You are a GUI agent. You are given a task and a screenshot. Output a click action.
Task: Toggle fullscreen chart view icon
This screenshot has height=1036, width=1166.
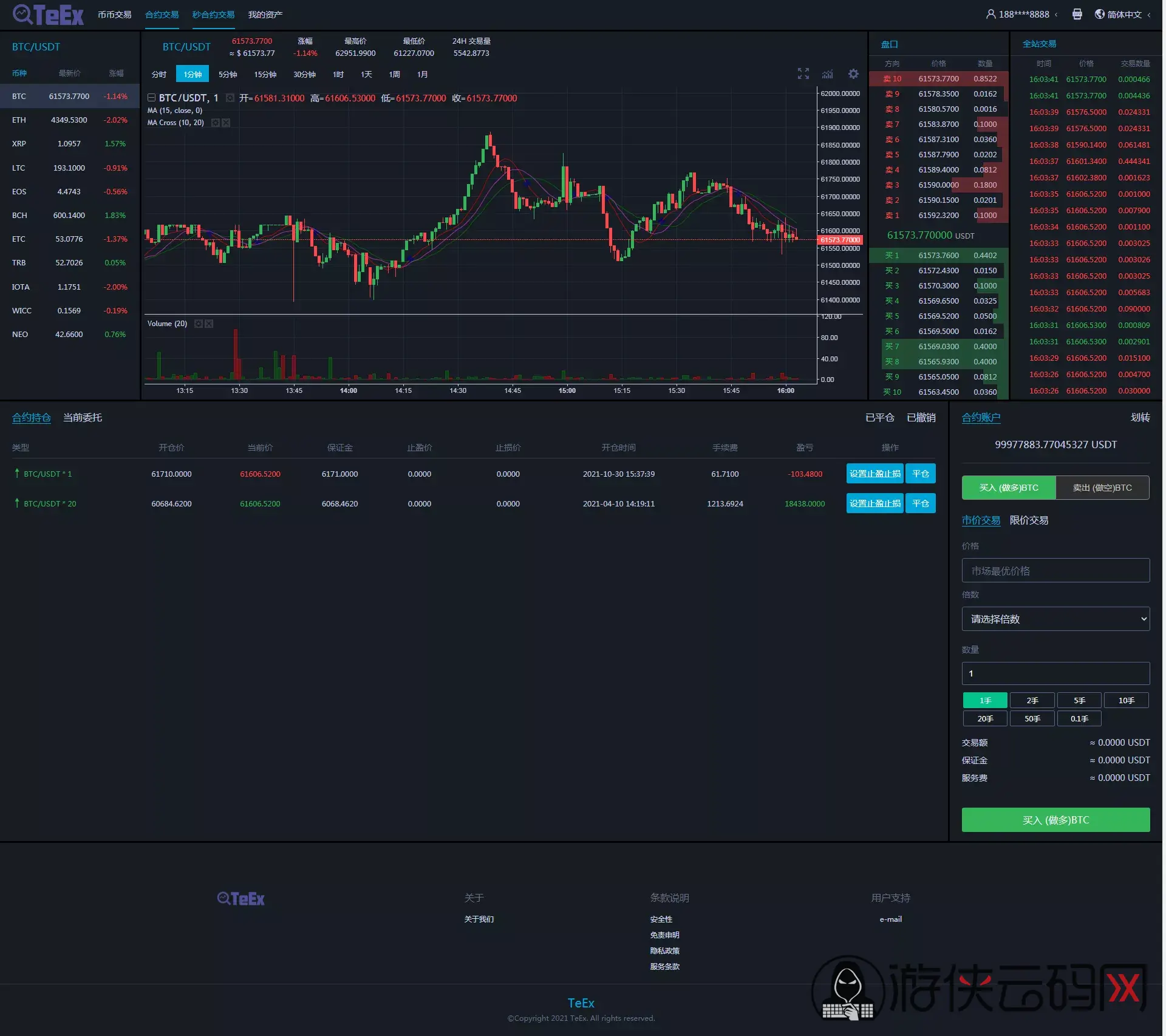coord(805,74)
